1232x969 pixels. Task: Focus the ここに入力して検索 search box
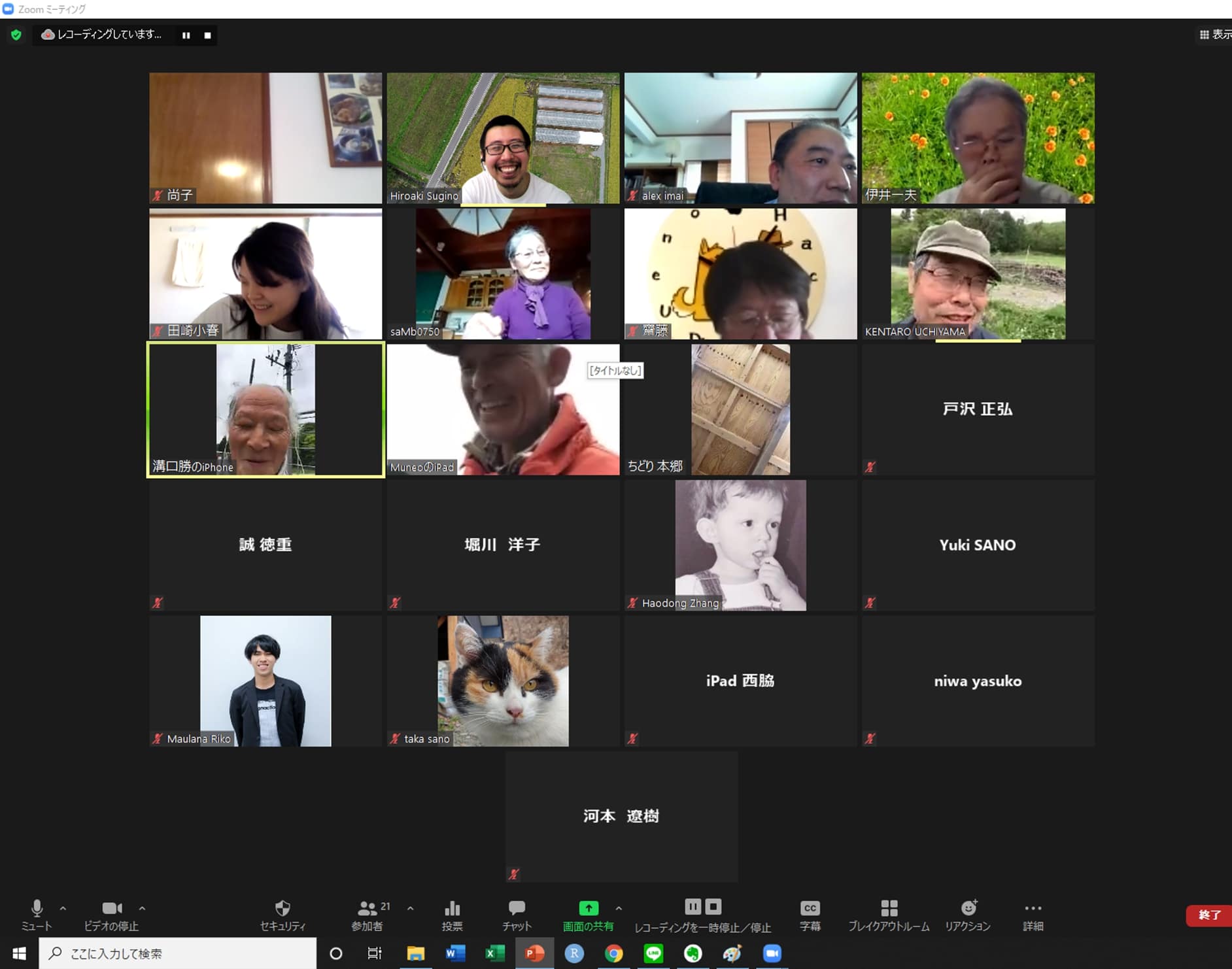pyautogui.click(x=178, y=953)
